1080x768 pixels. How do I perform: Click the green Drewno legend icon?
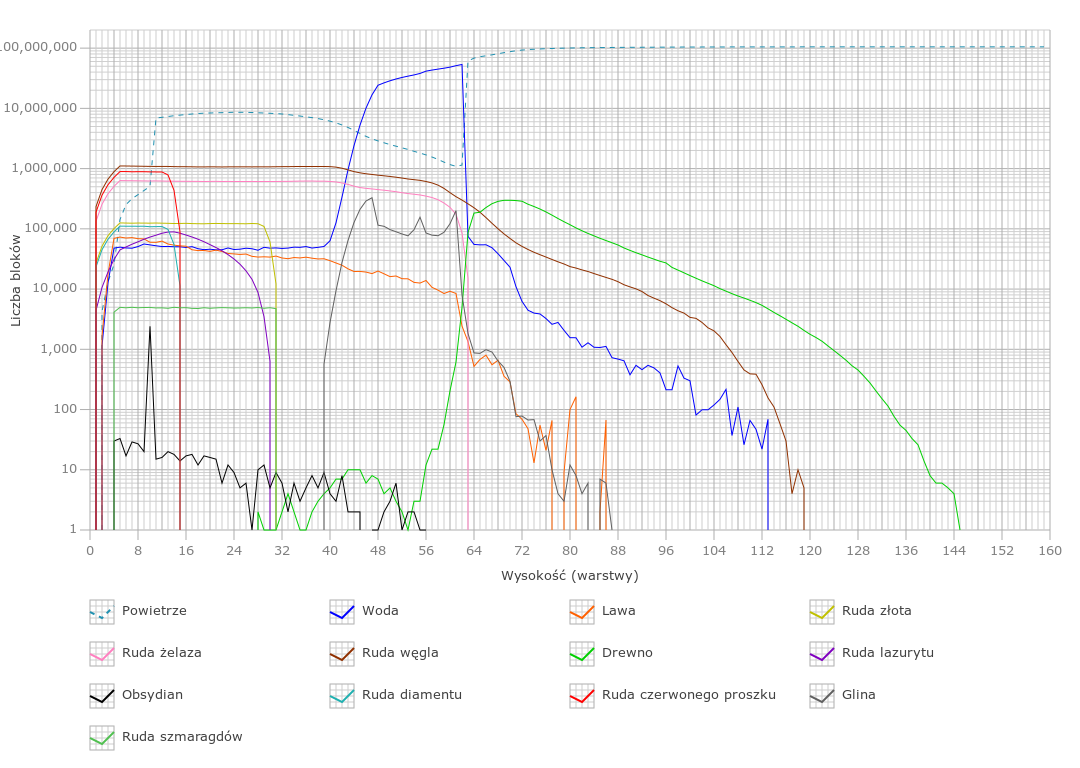coord(582,653)
